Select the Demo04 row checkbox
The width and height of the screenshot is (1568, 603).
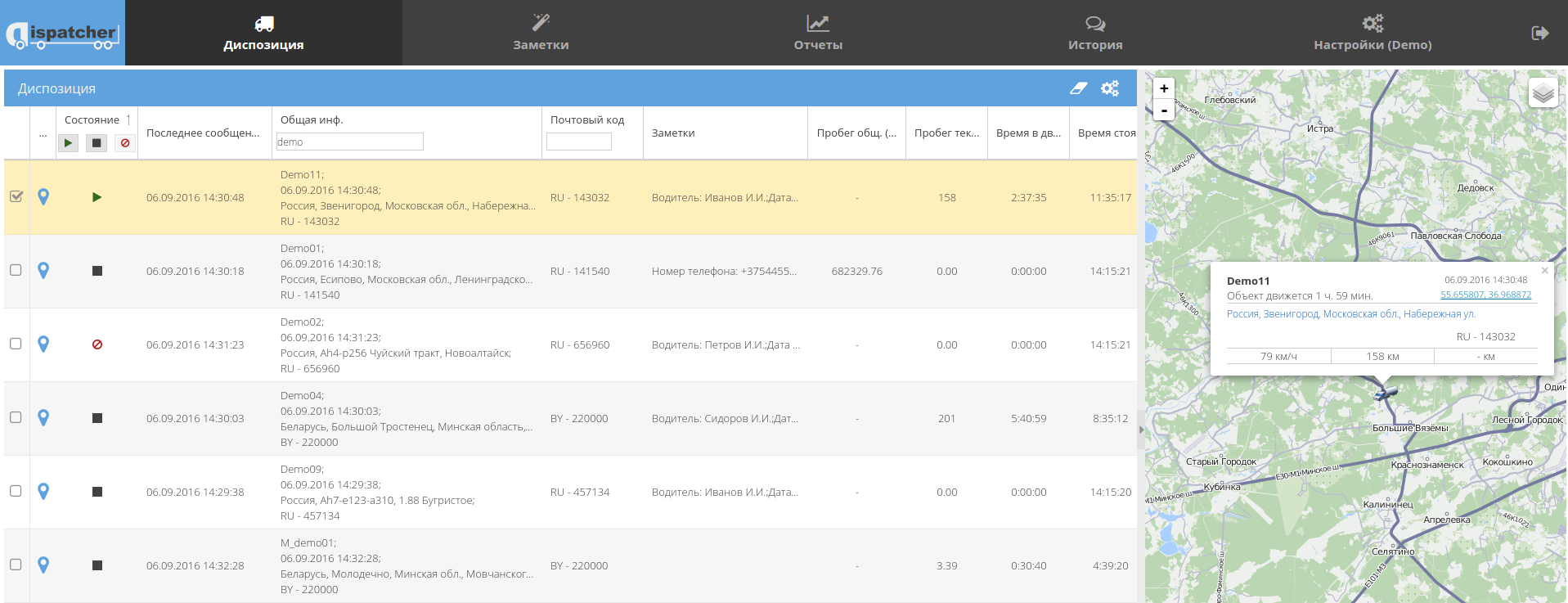point(16,417)
